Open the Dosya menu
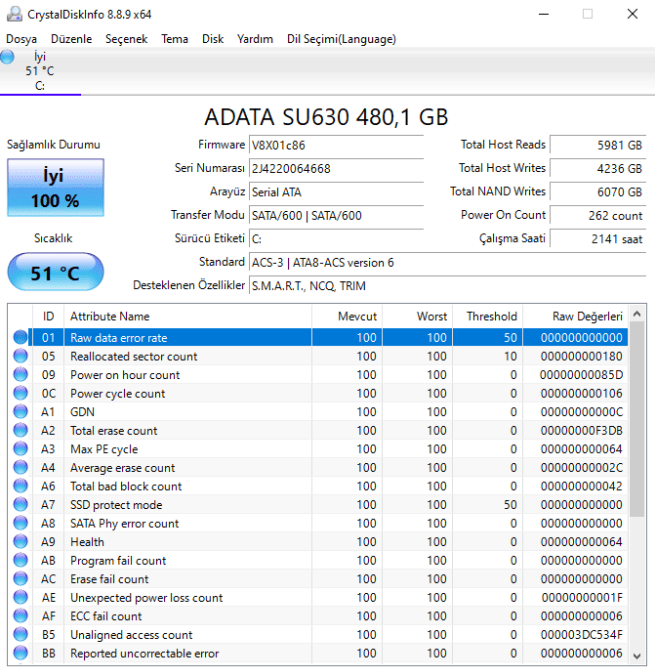The image size is (655, 672). coord(21,39)
